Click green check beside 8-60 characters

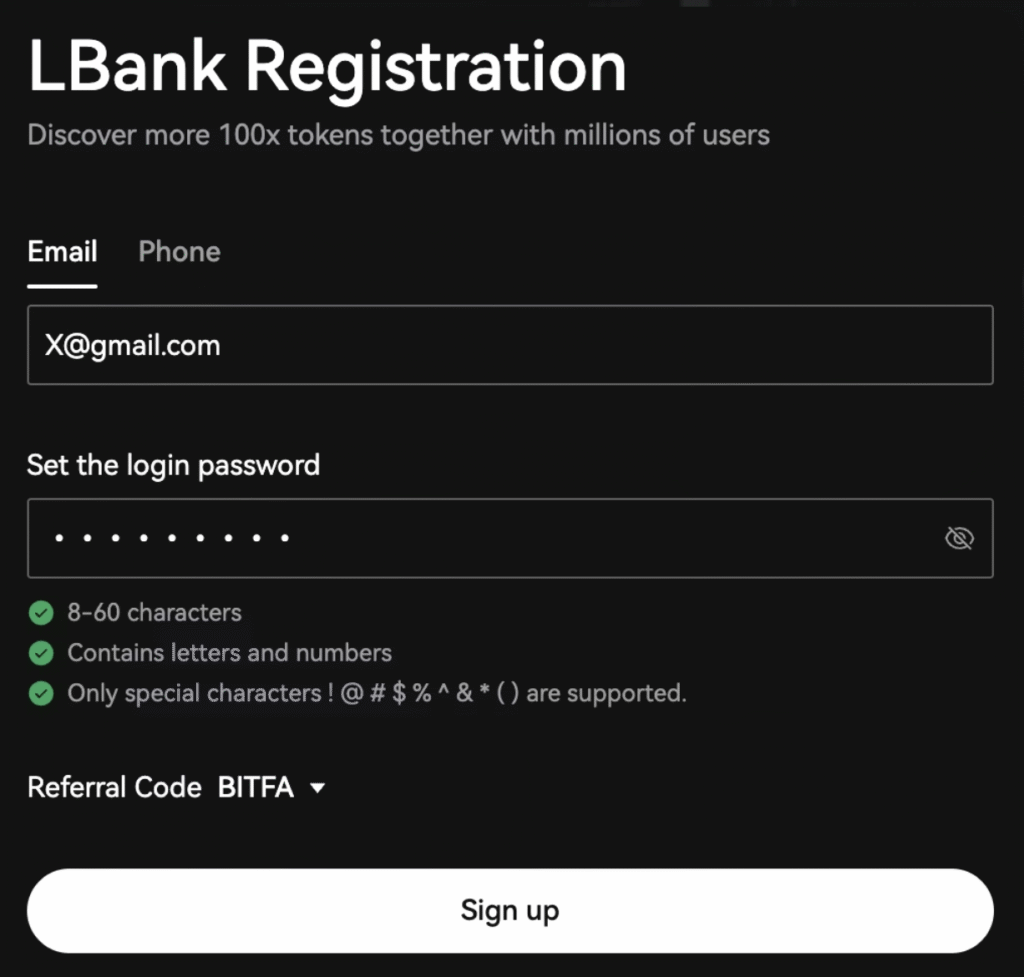point(41,612)
